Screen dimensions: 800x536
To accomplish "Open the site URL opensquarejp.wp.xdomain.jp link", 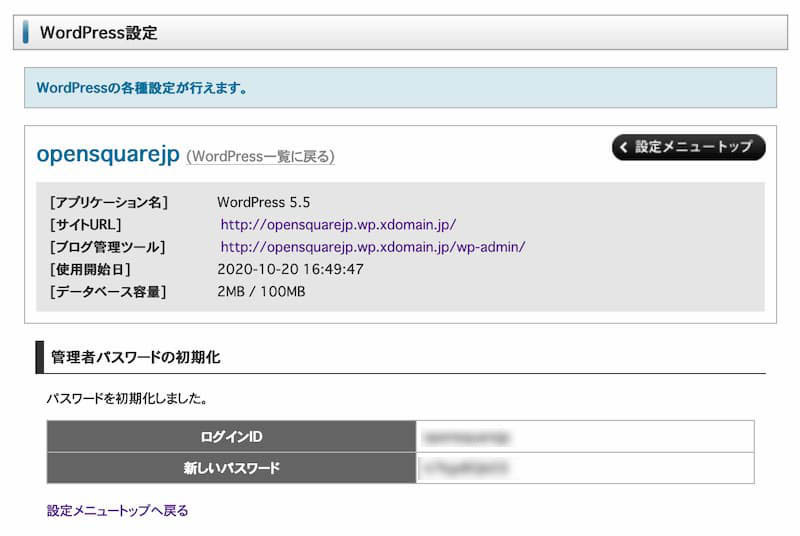I will pos(338,225).
